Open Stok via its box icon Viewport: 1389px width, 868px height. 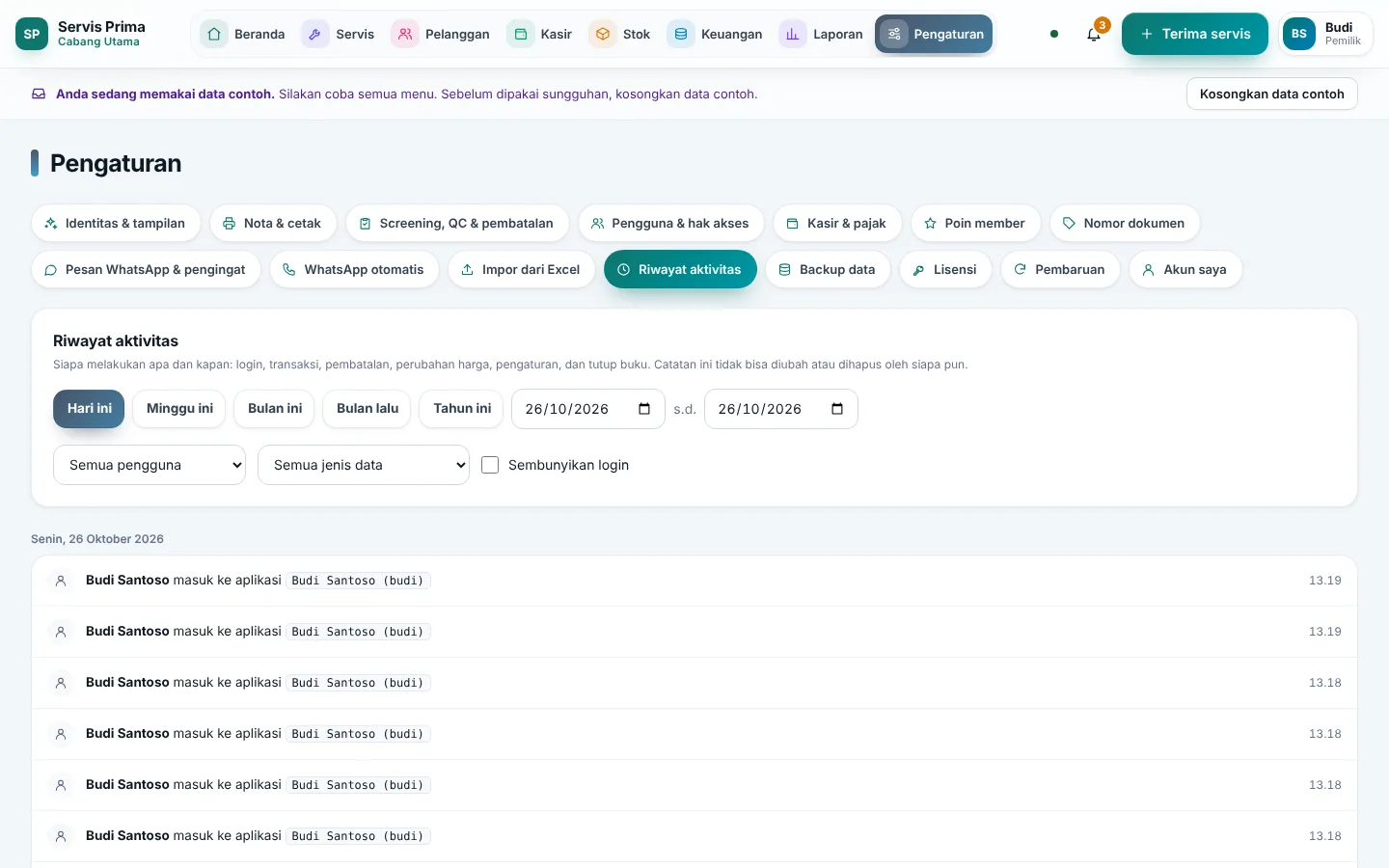603,34
